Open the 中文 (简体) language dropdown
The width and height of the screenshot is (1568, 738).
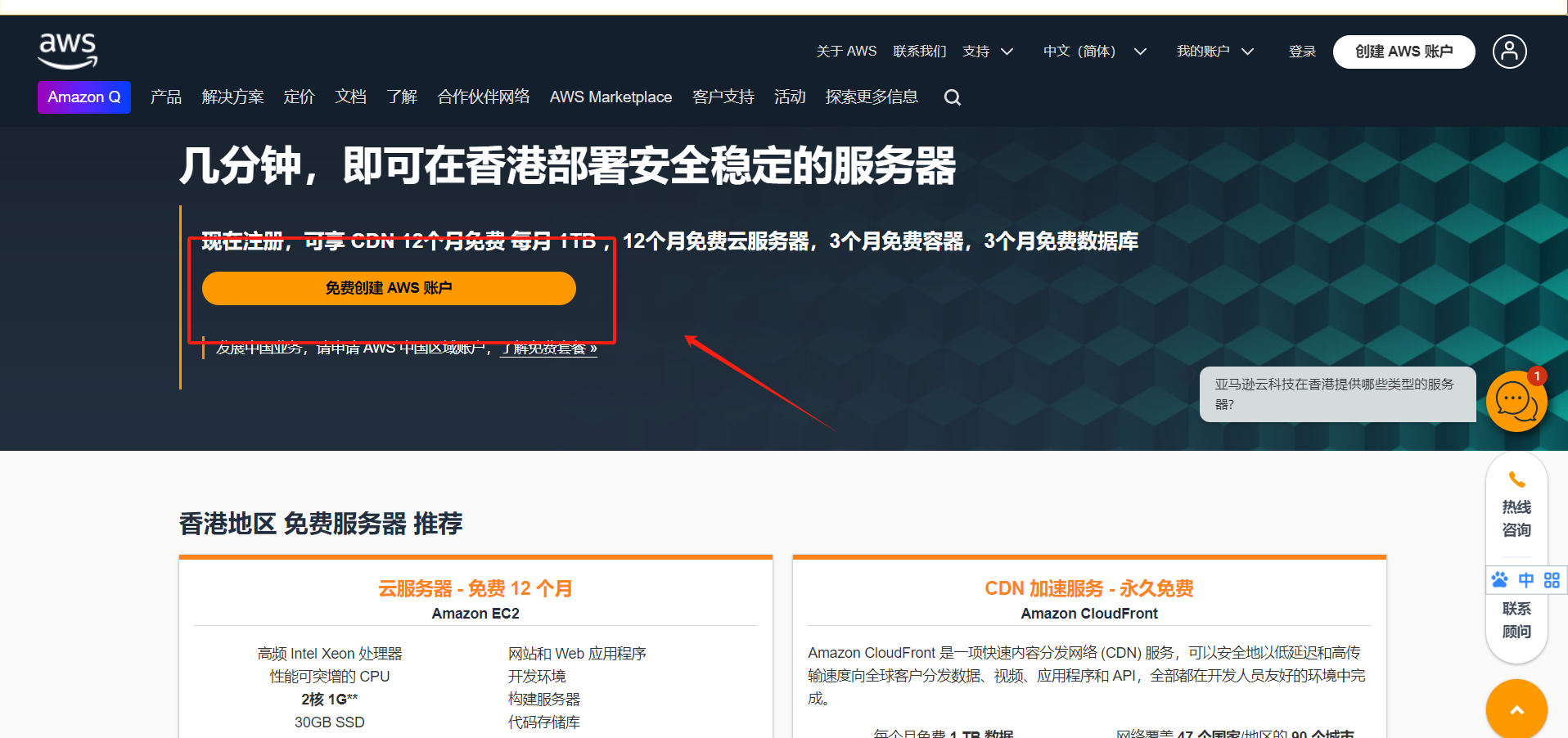pos(1094,52)
